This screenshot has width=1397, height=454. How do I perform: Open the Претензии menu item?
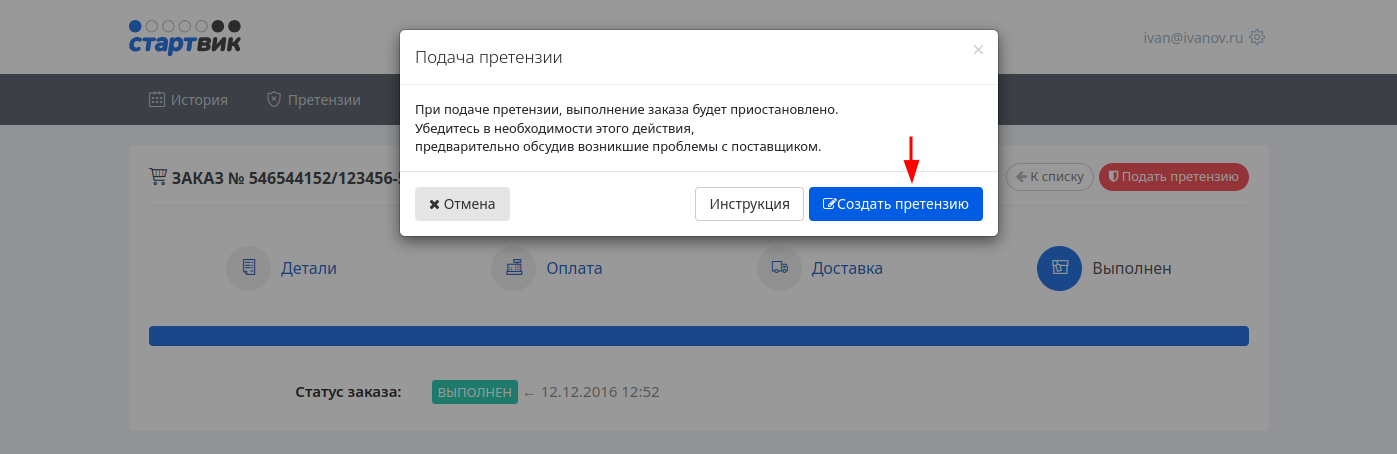tap(313, 100)
